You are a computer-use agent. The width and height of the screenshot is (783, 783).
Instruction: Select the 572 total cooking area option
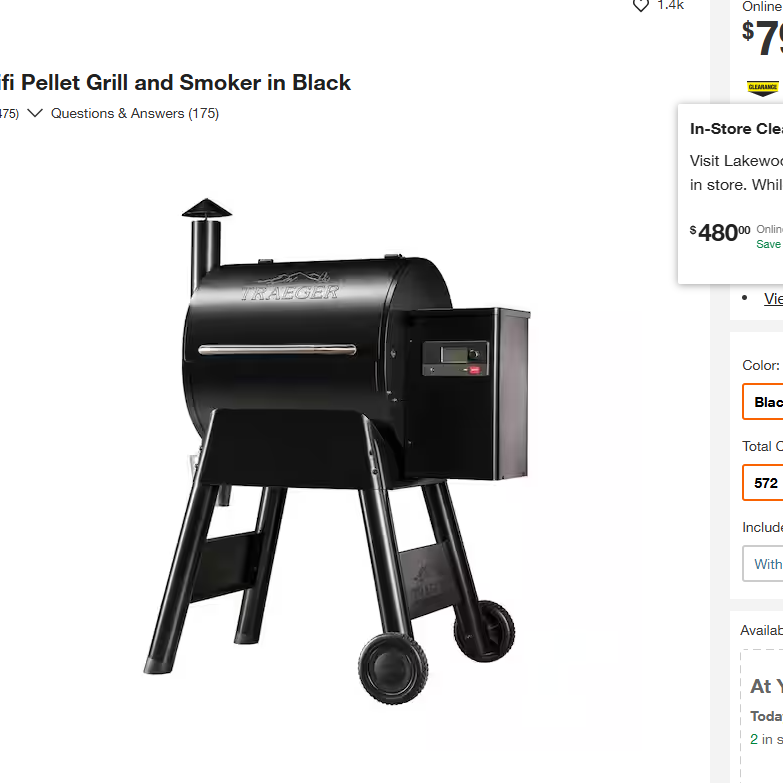point(765,482)
